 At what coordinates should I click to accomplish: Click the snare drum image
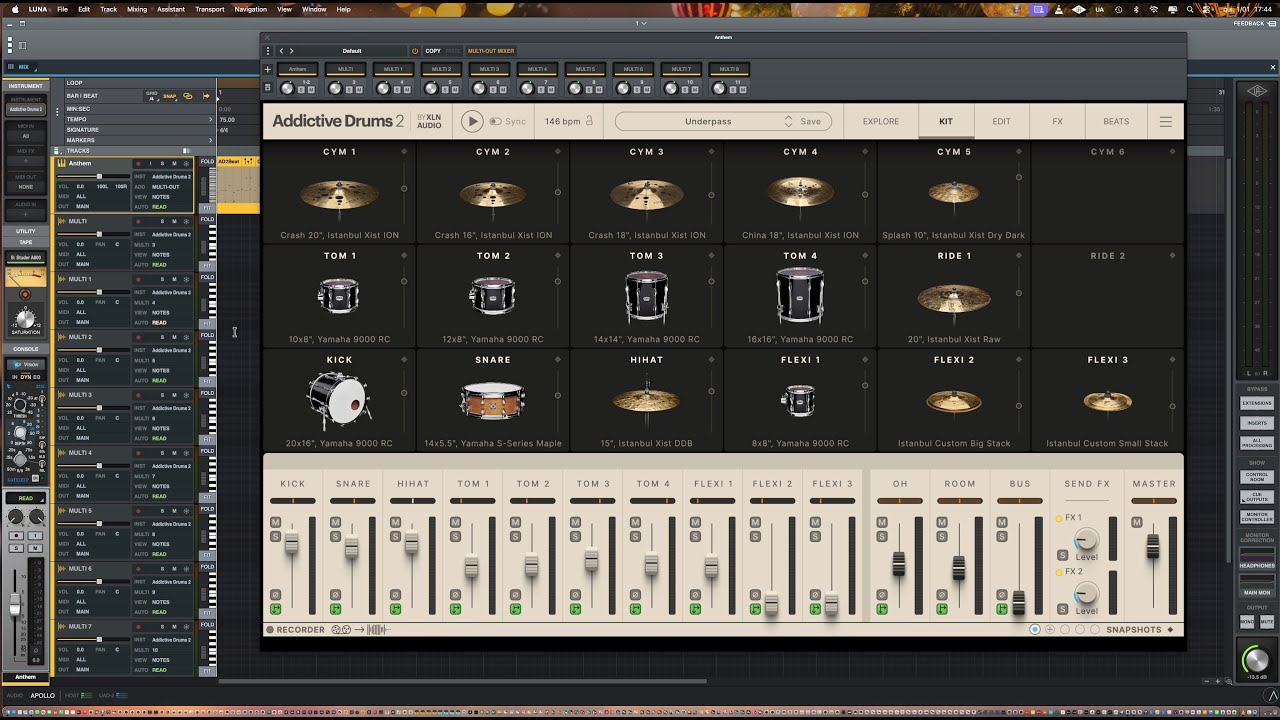pos(493,400)
